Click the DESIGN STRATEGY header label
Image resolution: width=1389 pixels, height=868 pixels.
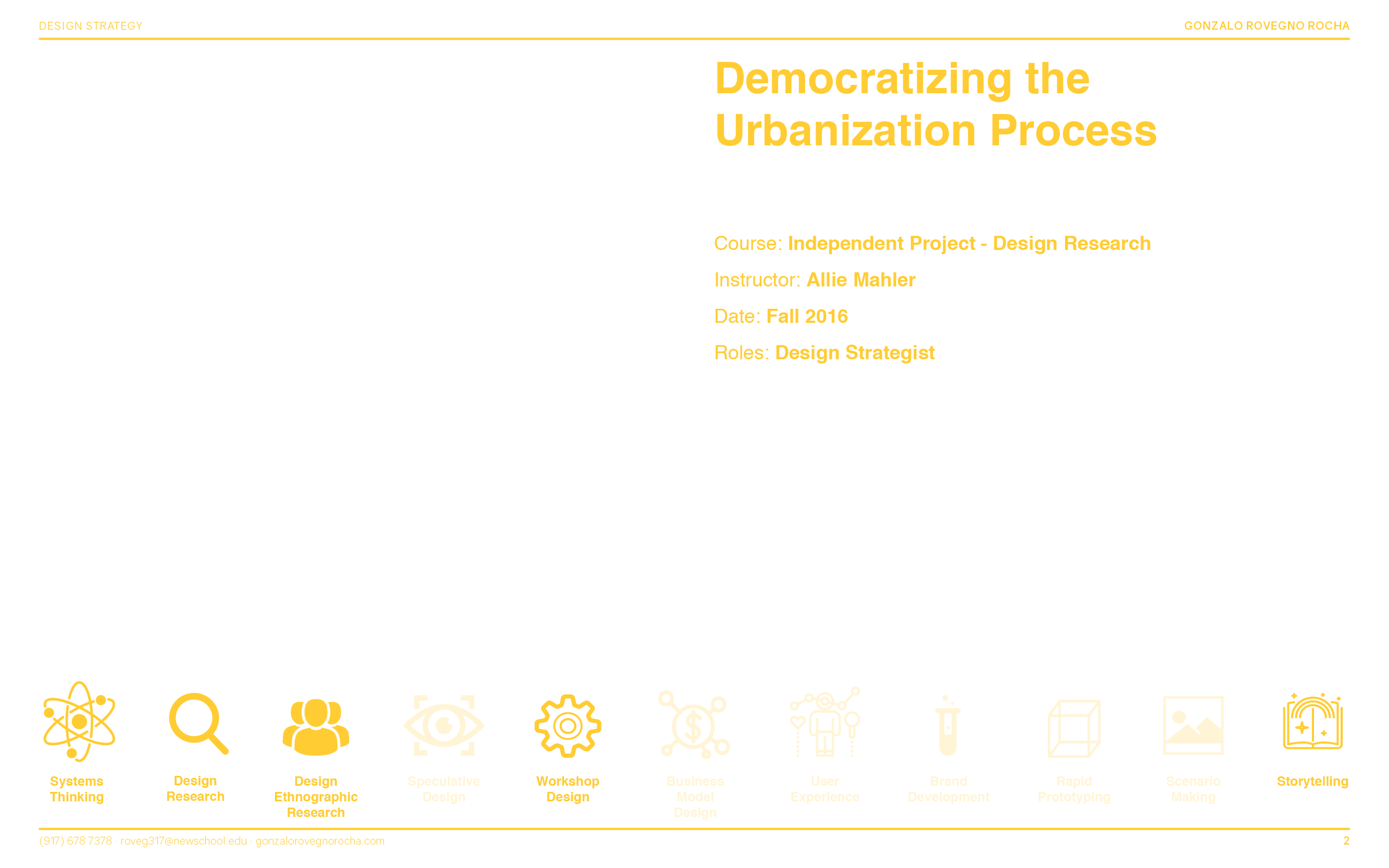(x=91, y=26)
